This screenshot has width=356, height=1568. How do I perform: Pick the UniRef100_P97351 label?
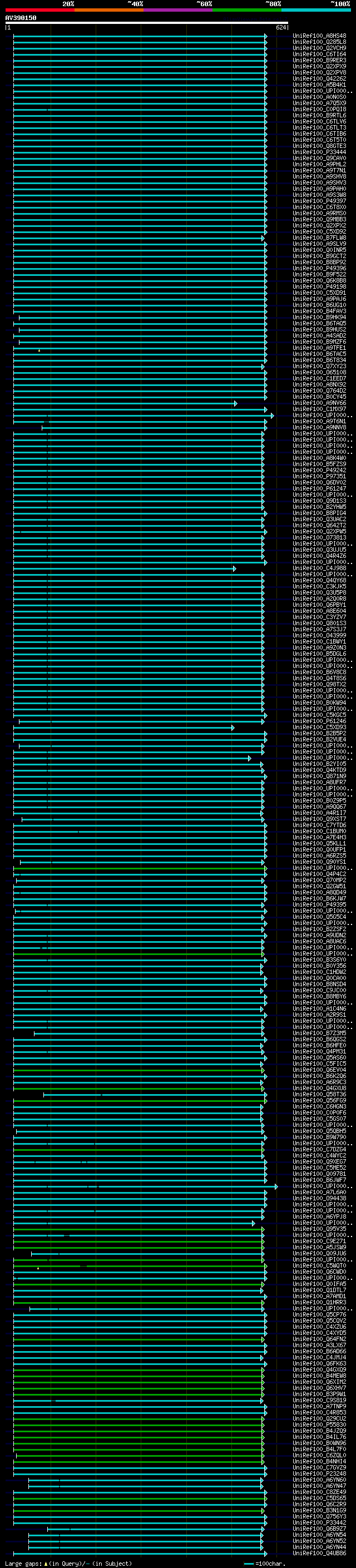point(319,477)
